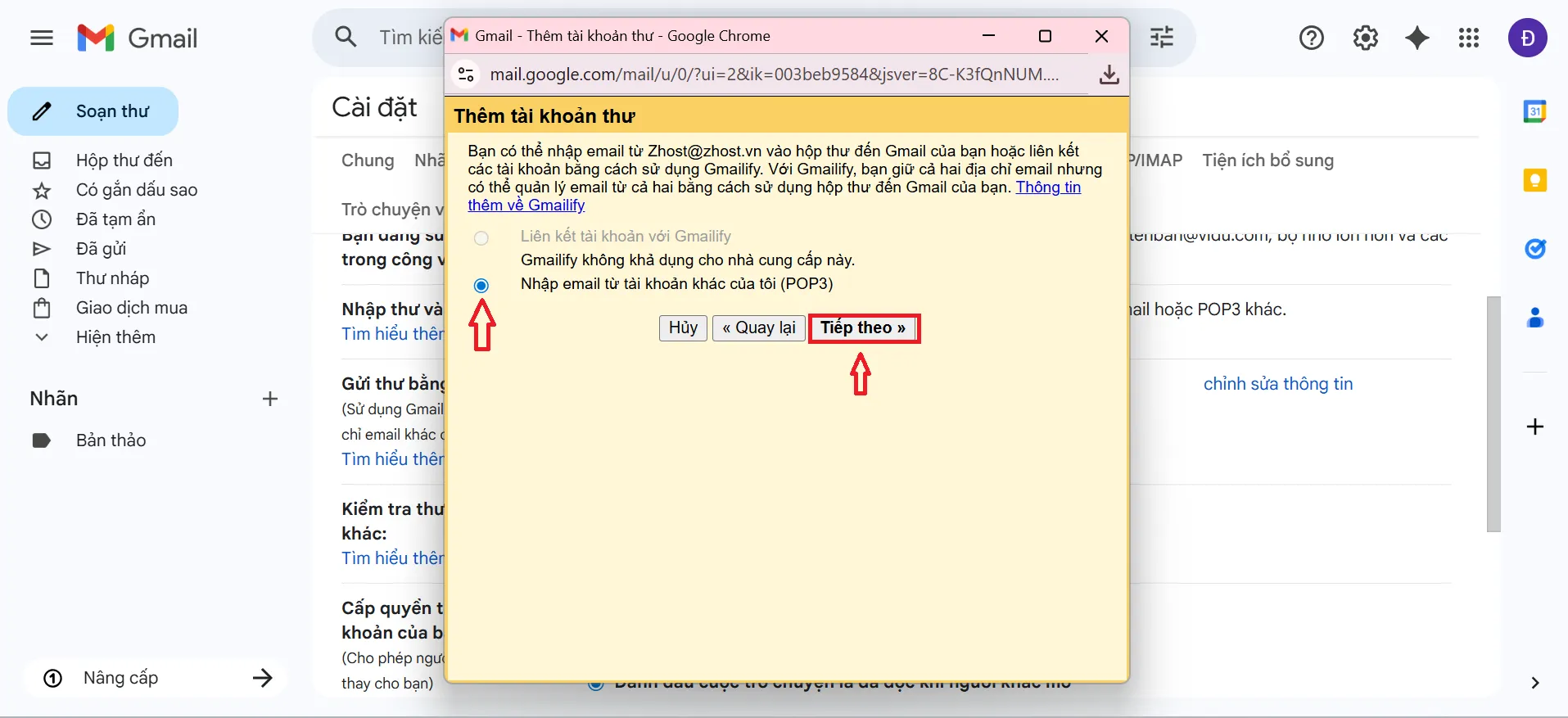Show search options filter icon
1568x718 pixels.
click(x=1161, y=38)
